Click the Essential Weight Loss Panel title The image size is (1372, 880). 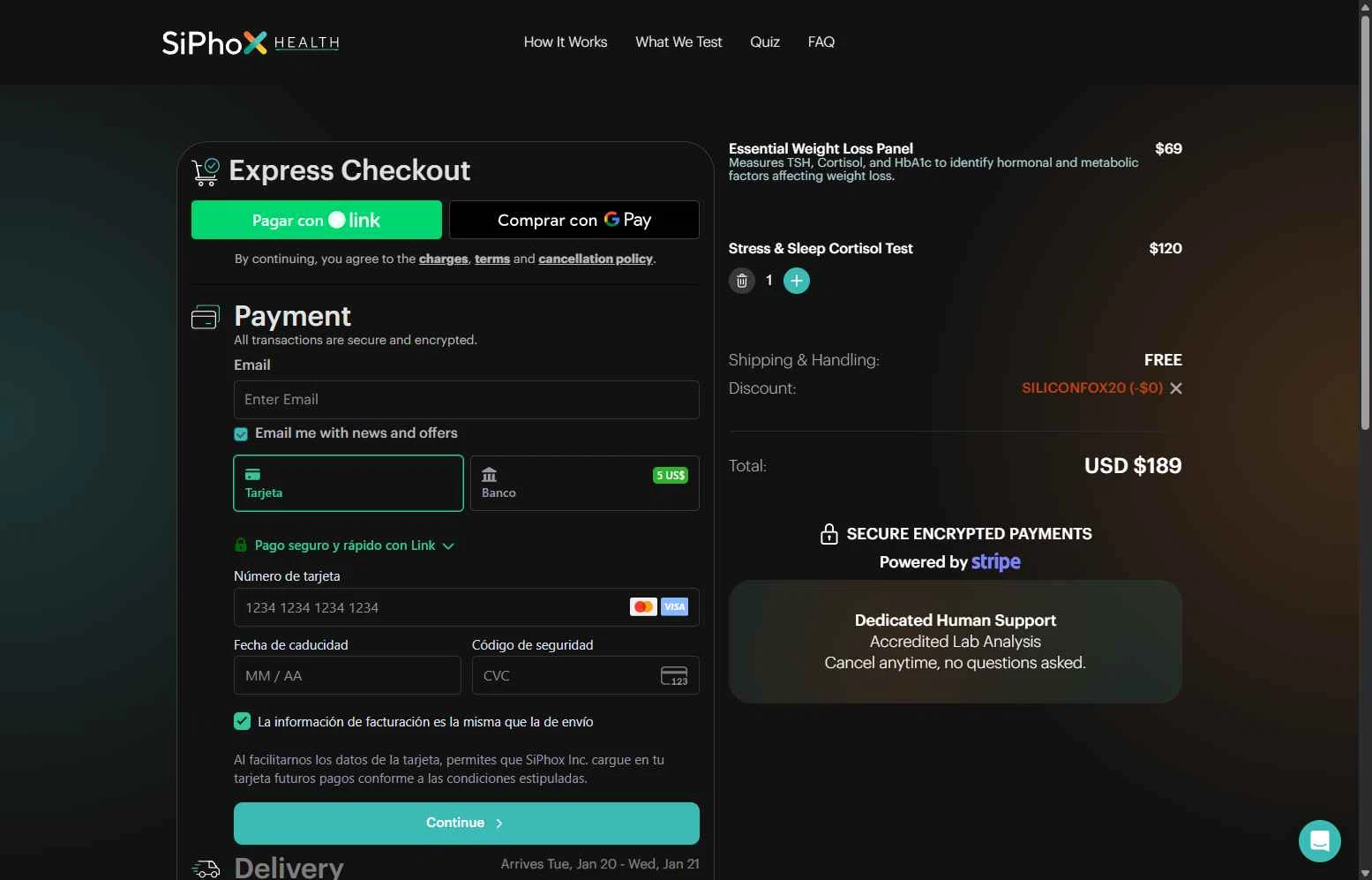[x=821, y=148]
